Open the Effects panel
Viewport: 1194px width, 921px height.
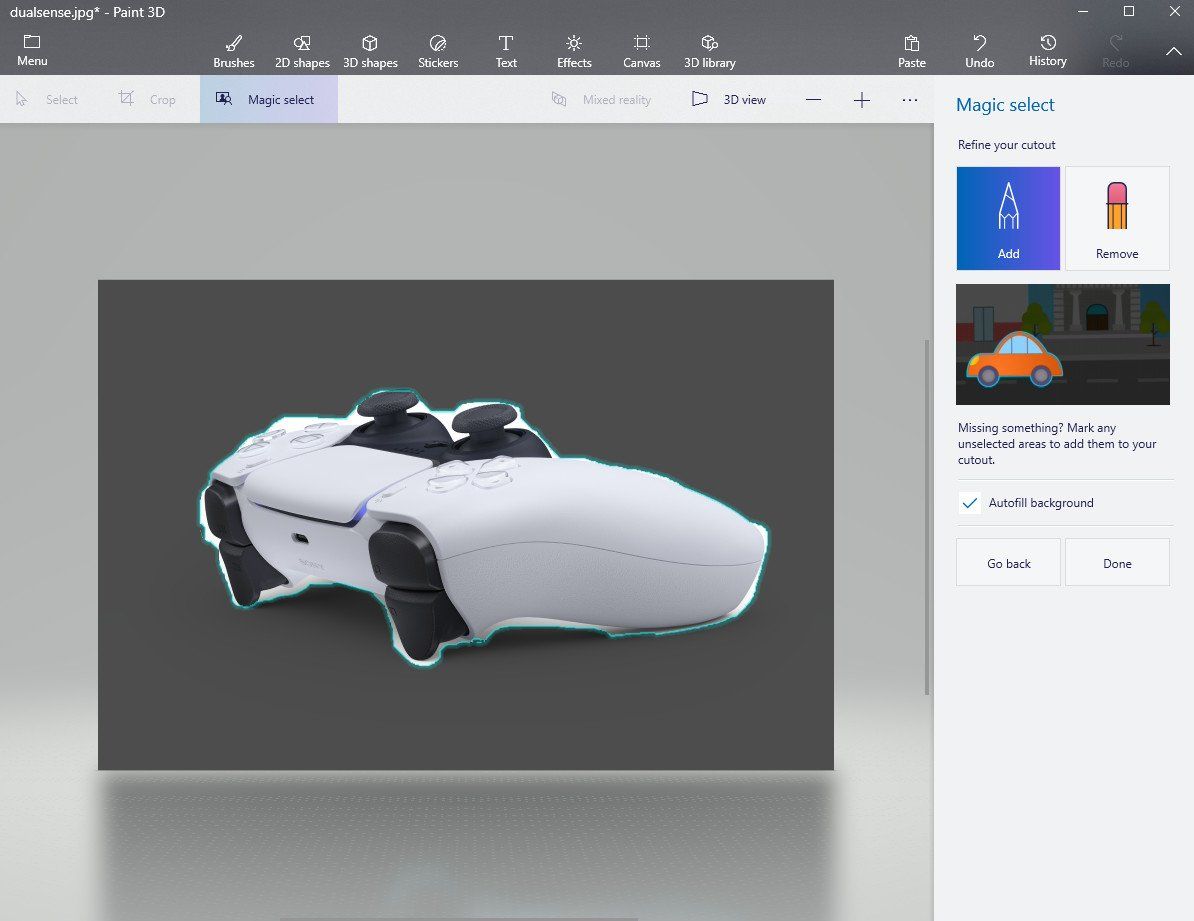click(574, 52)
